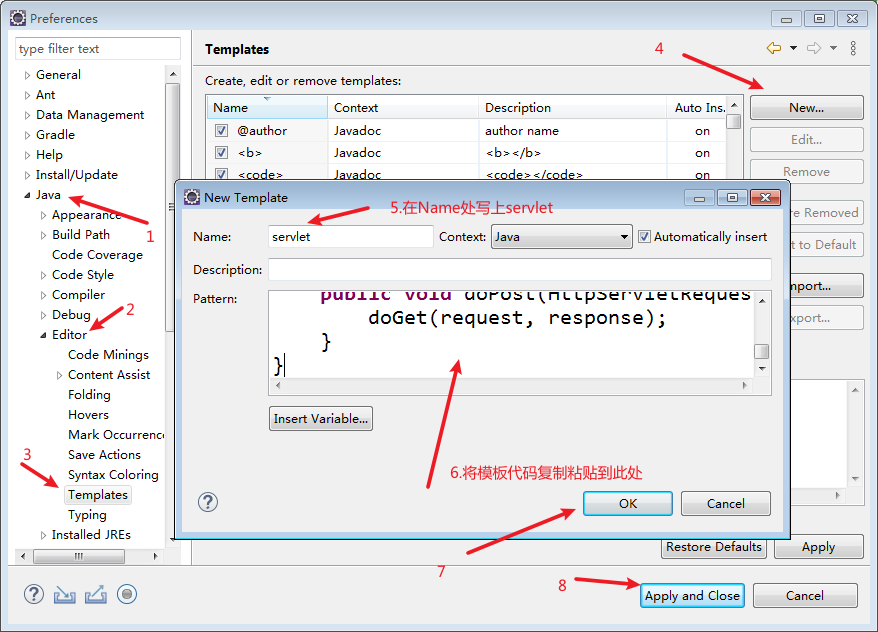Click Cancel in Preferences window
Screen dimensions: 878x632
pyautogui.click(x=805, y=596)
